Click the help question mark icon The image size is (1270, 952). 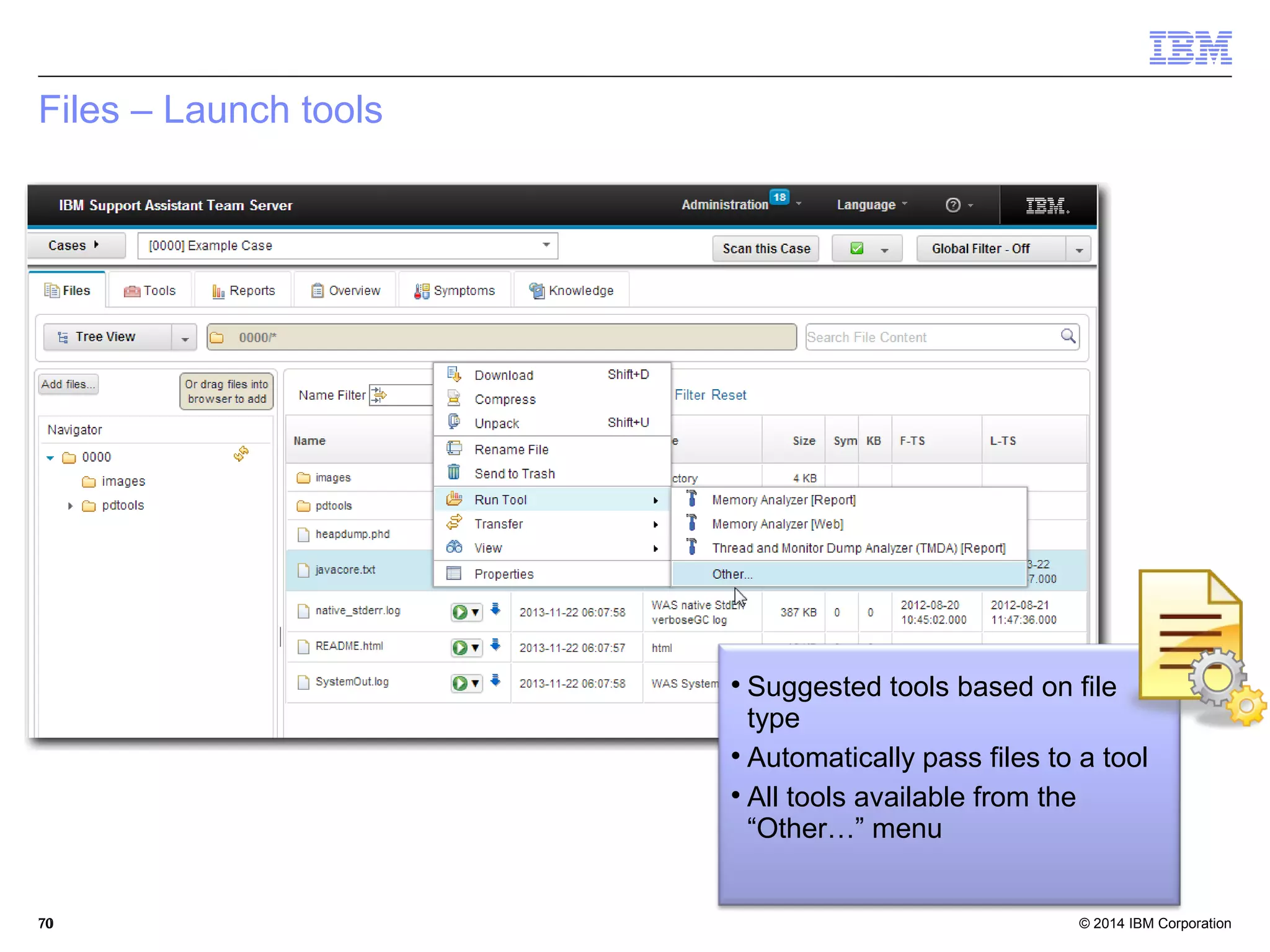click(x=953, y=205)
